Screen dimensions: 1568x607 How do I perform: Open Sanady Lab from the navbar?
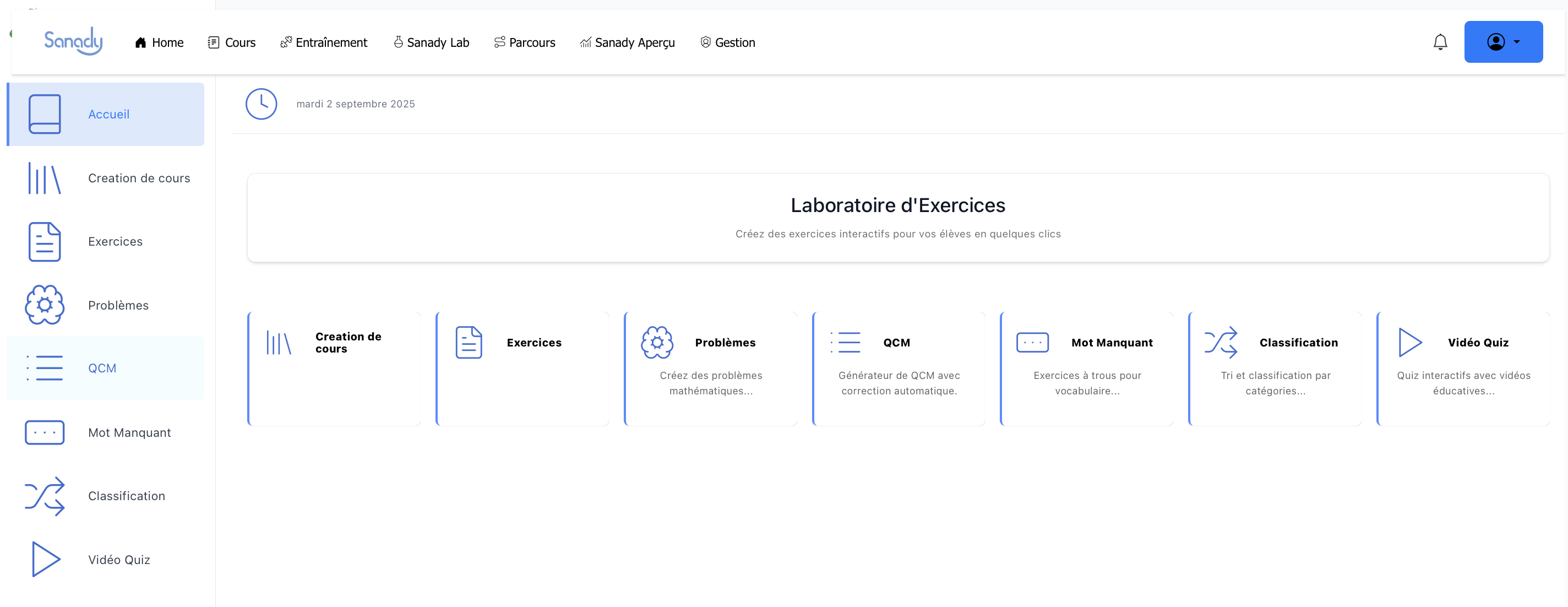pos(432,42)
